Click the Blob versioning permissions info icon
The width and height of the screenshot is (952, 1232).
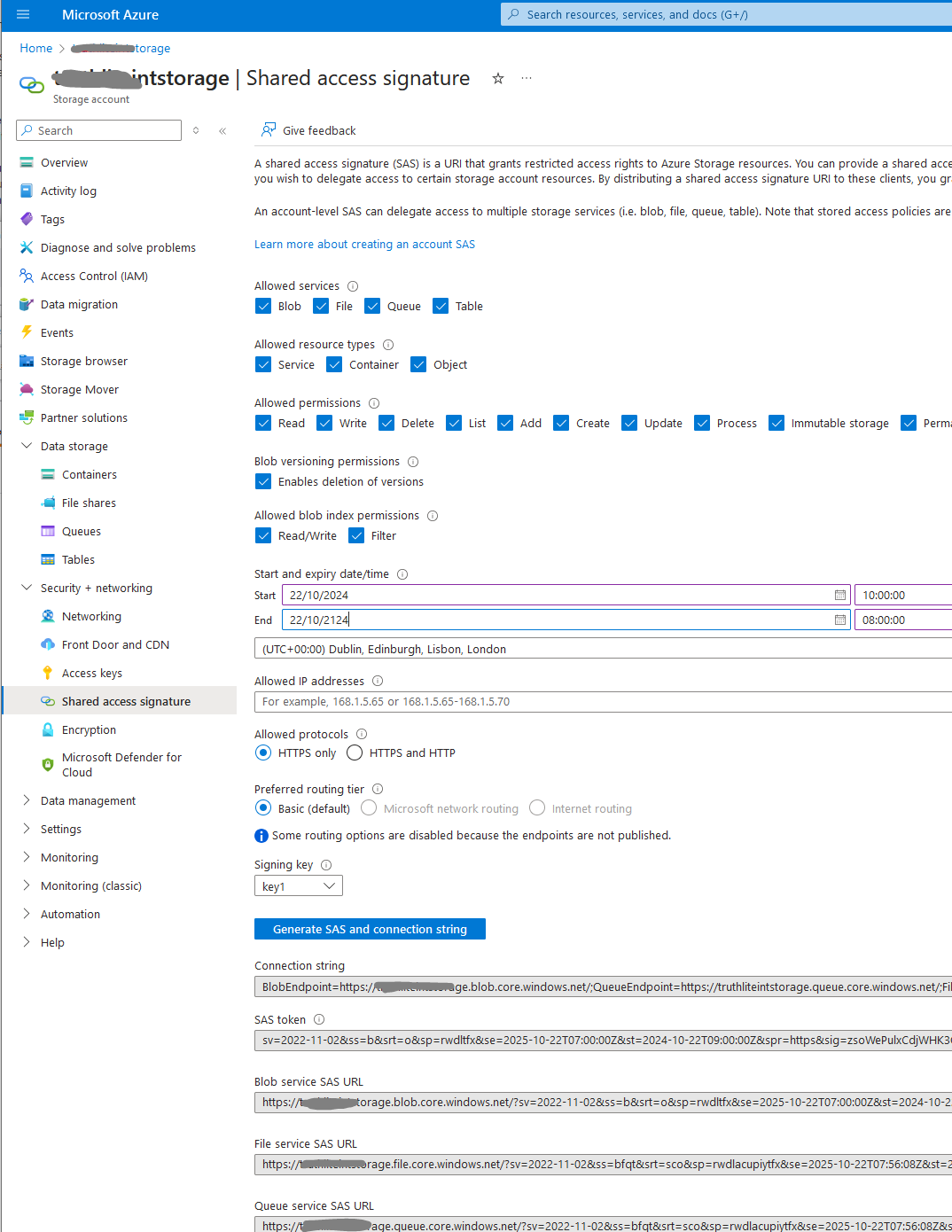coord(413,462)
